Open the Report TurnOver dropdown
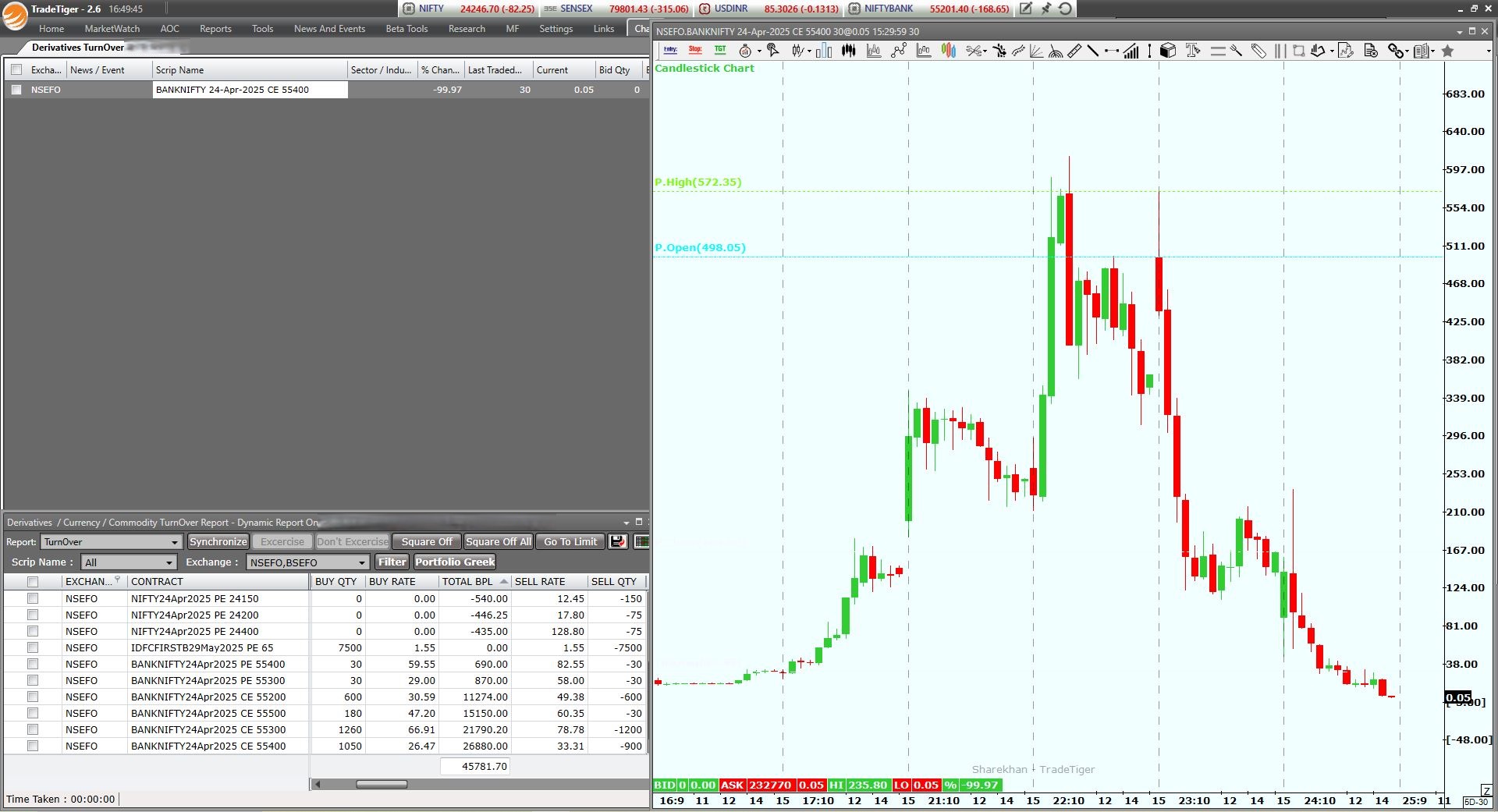1498x812 pixels. (112, 542)
